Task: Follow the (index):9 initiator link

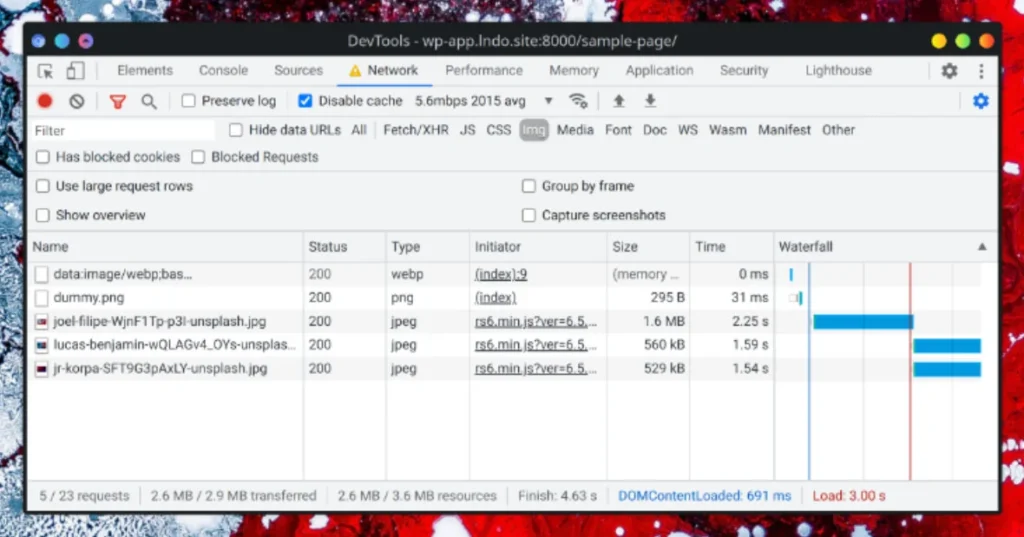Action: pos(500,274)
